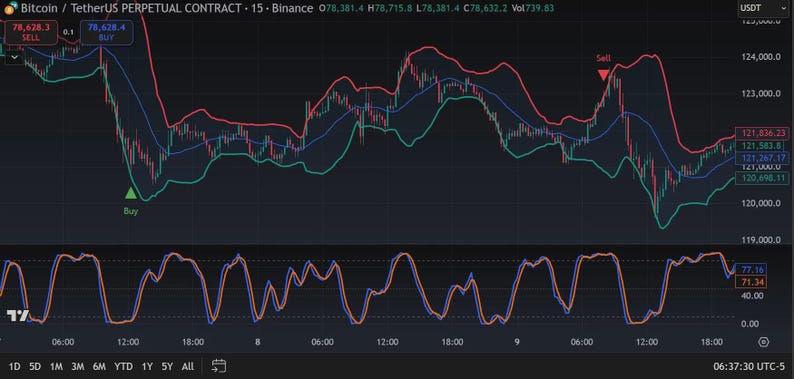Select the 5Y time range
794x379 pixels.
(167, 366)
